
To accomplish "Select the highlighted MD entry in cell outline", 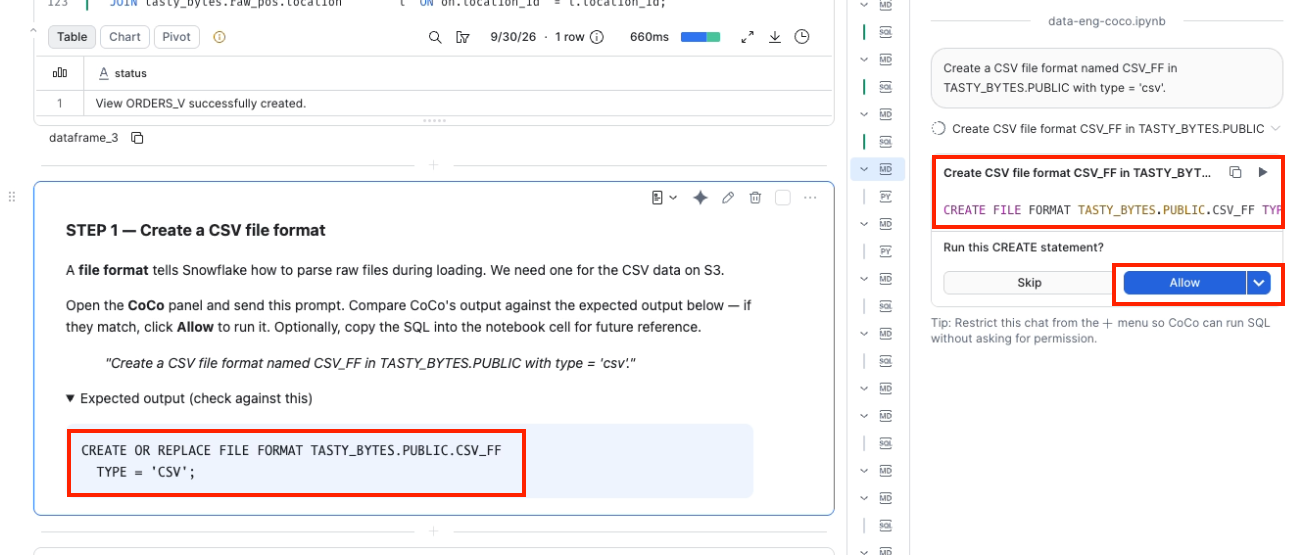I will [885, 169].
